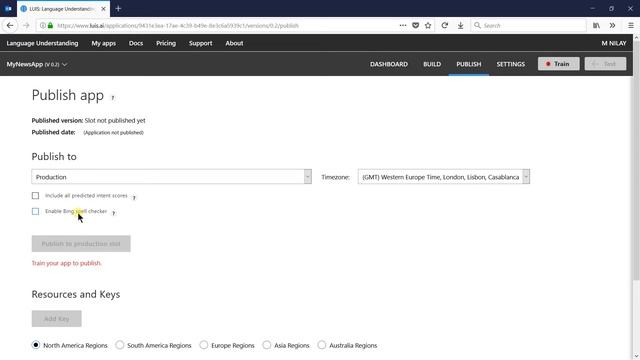The image size is (640, 360).
Task: Click the "(Application not published)" text
Action: (x=113, y=133)
